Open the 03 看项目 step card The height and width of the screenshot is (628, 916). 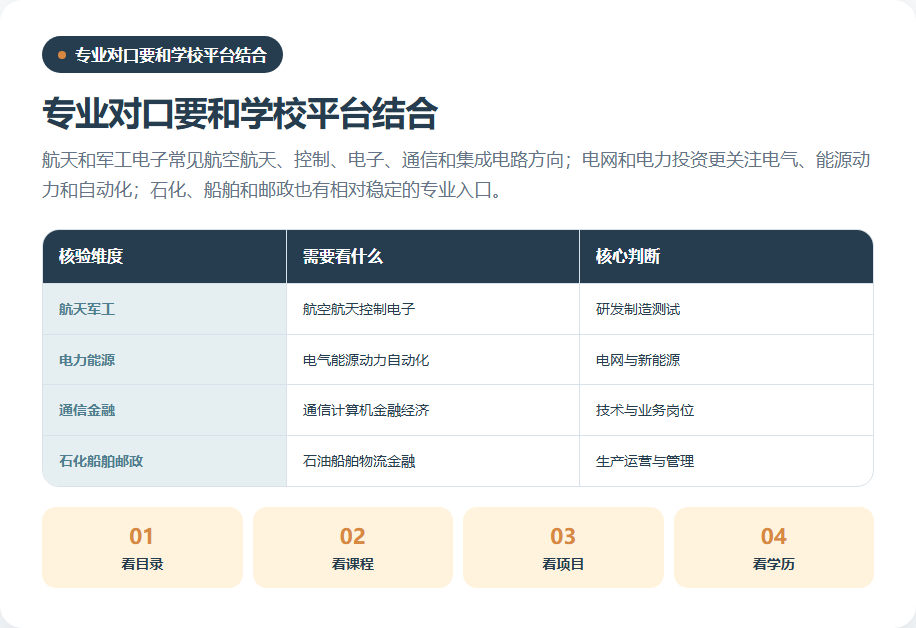click(563, 547)
